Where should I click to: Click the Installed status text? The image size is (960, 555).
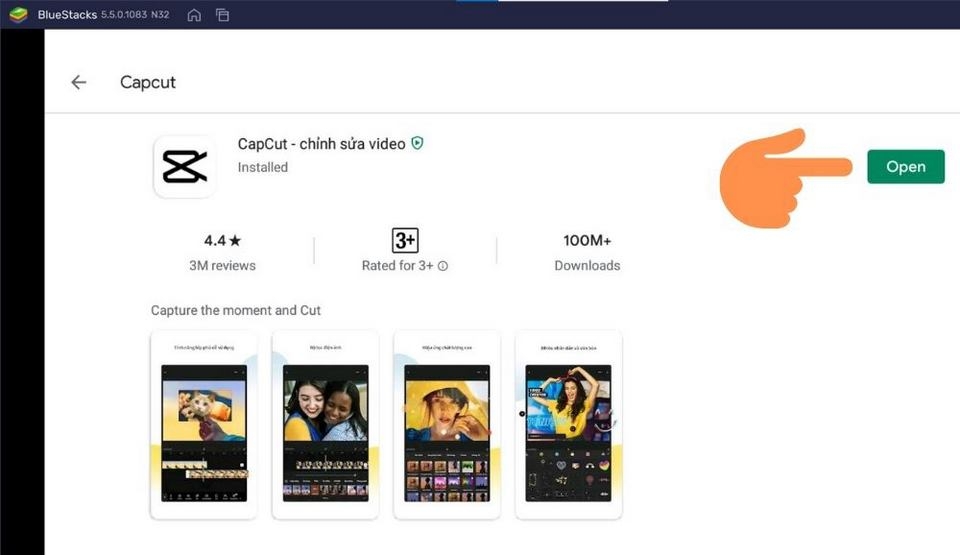(263, 167)
